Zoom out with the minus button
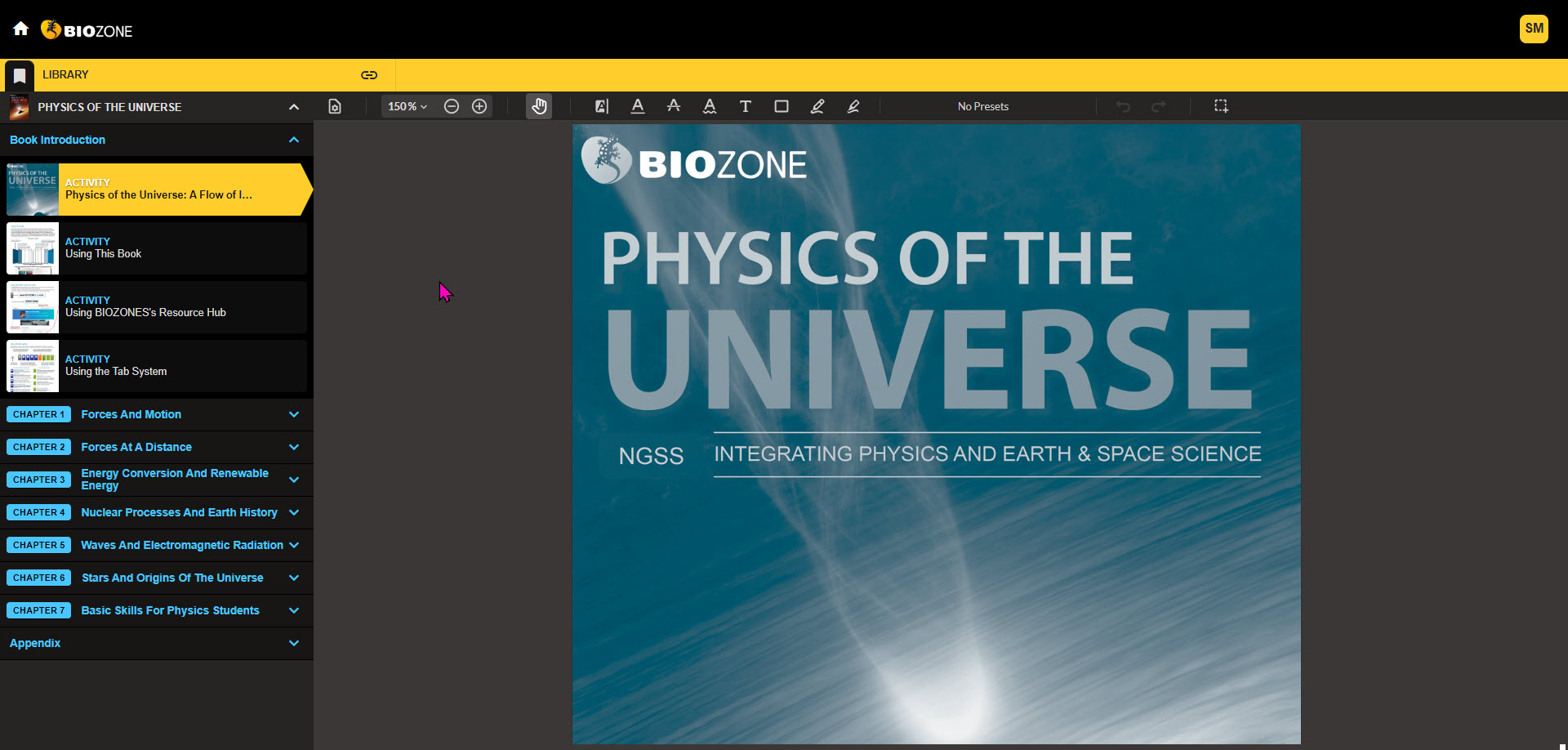 tap(452, 106)
